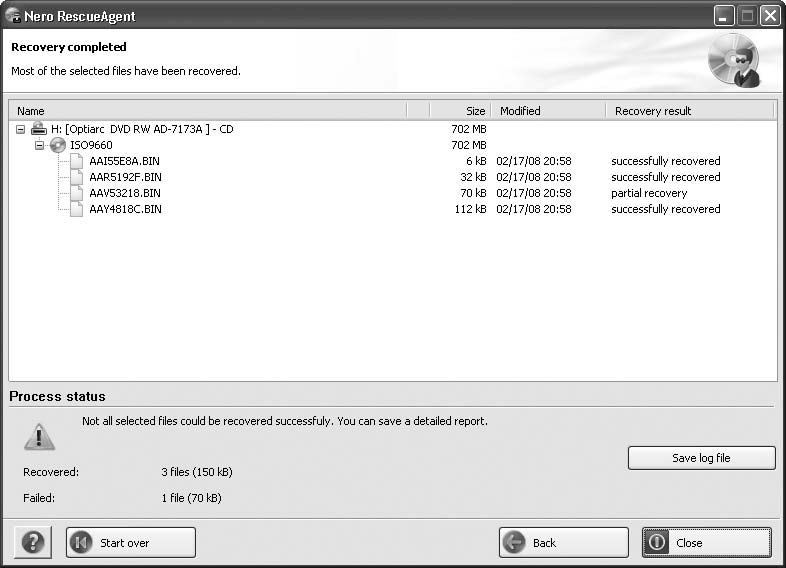
Task: Click the ISO9660 disc icon
Action: click(58, 145)
